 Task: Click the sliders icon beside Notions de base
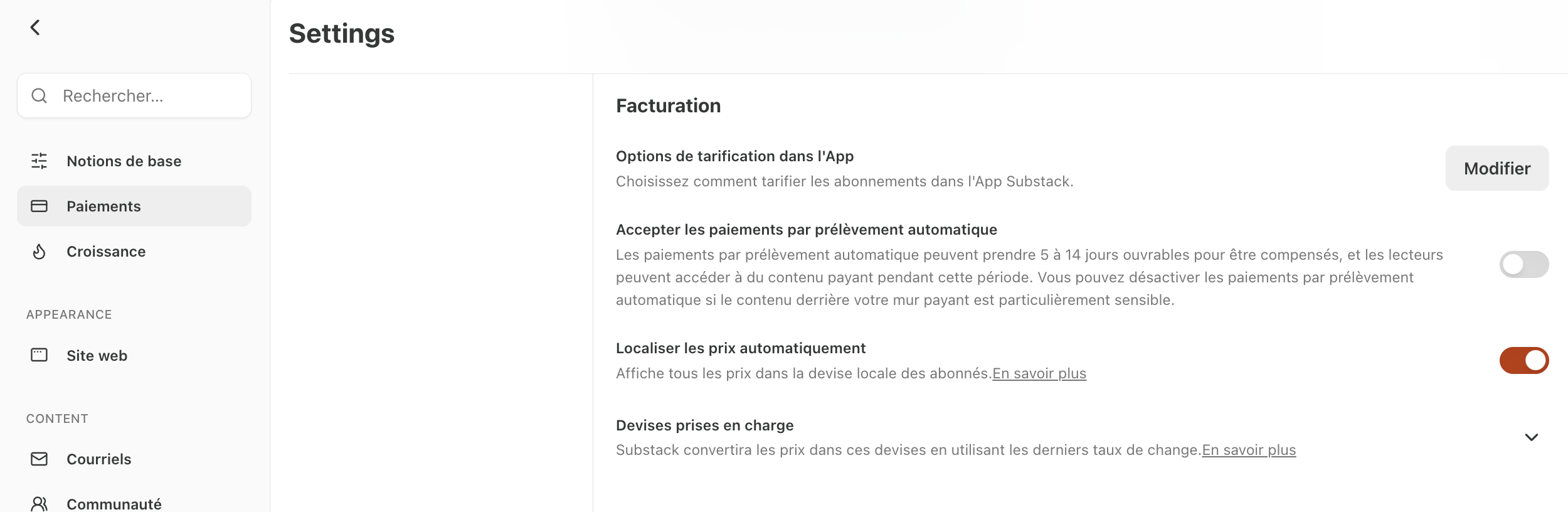(x=39, y=161)
